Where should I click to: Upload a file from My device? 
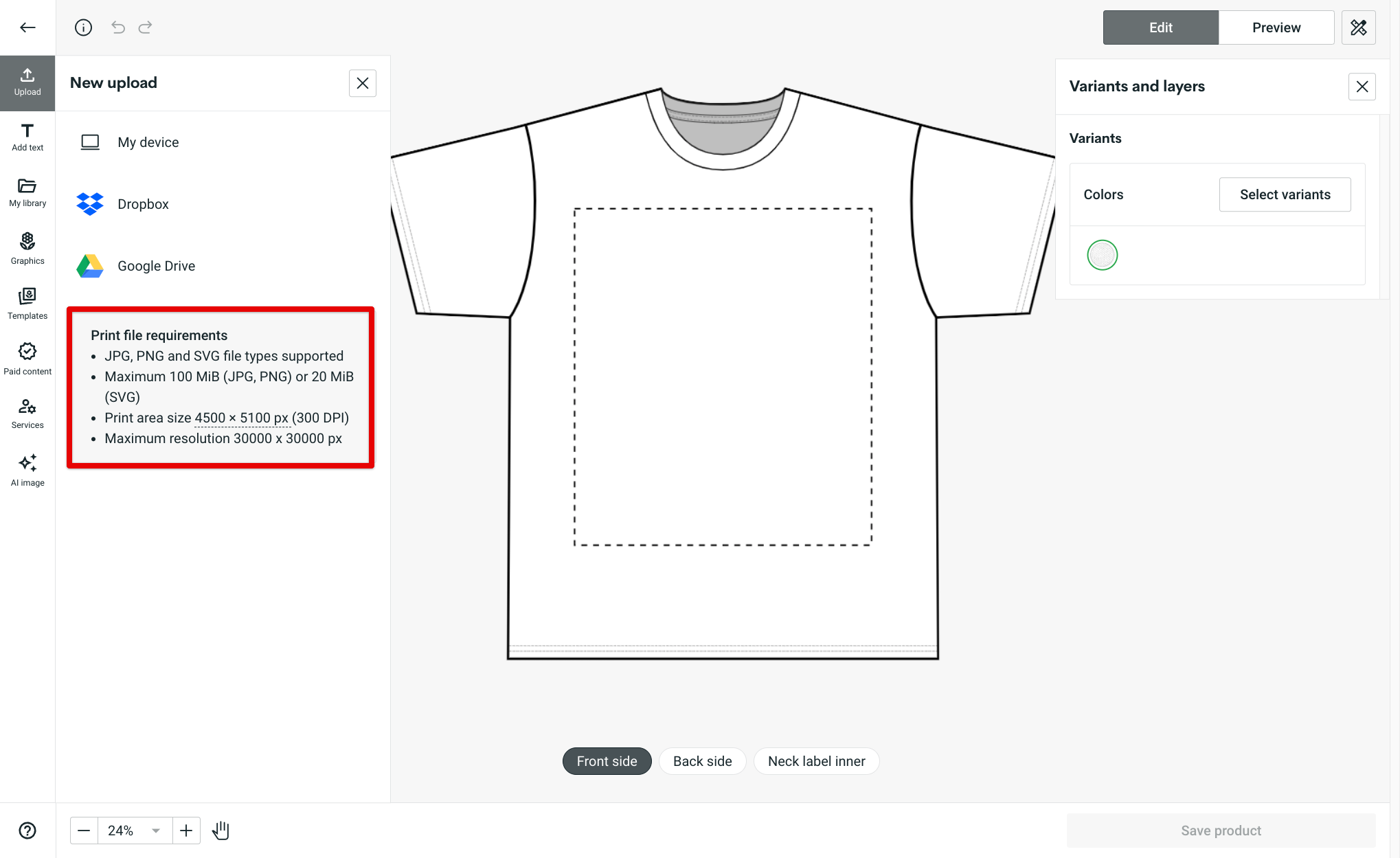(x=148, y=142)
